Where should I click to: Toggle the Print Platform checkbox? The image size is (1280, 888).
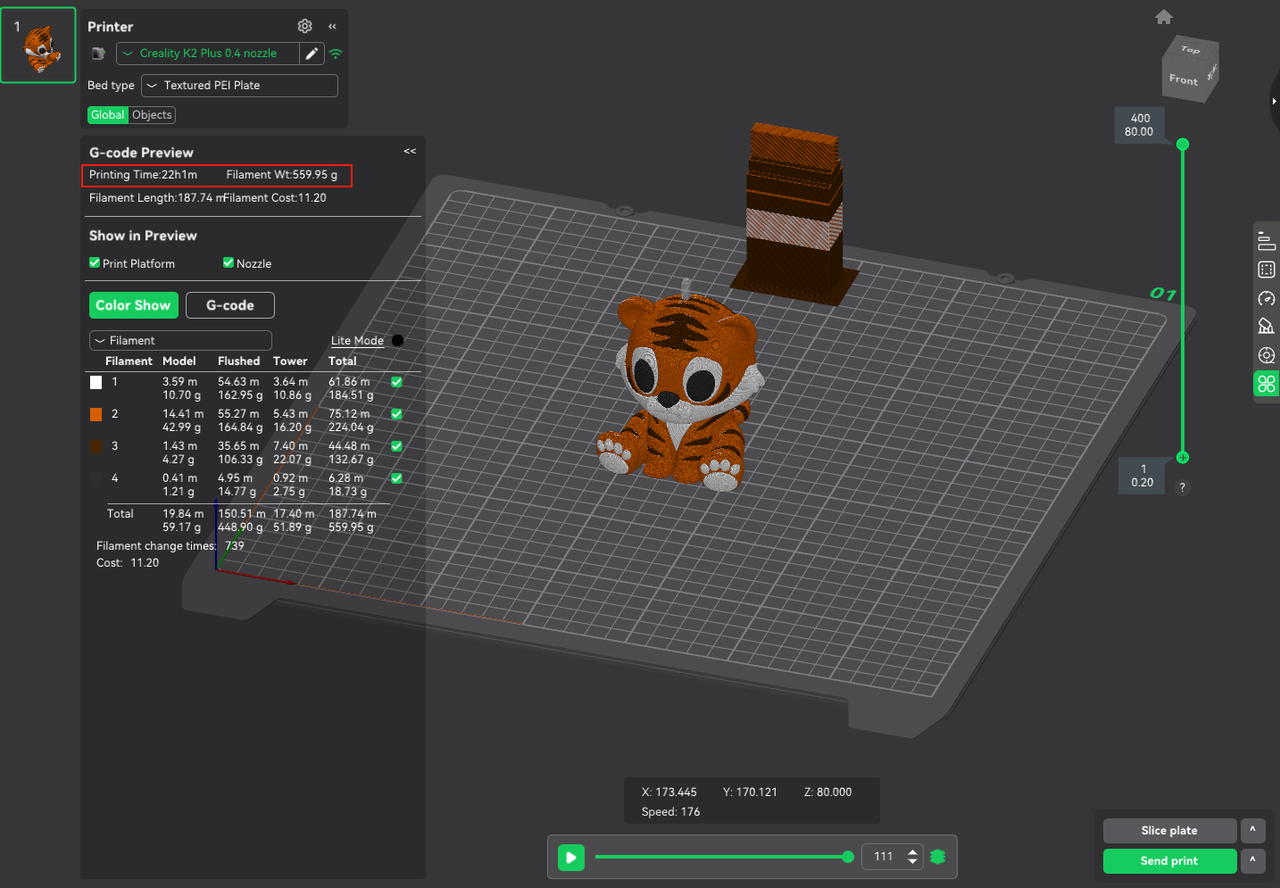coord(94,263)
